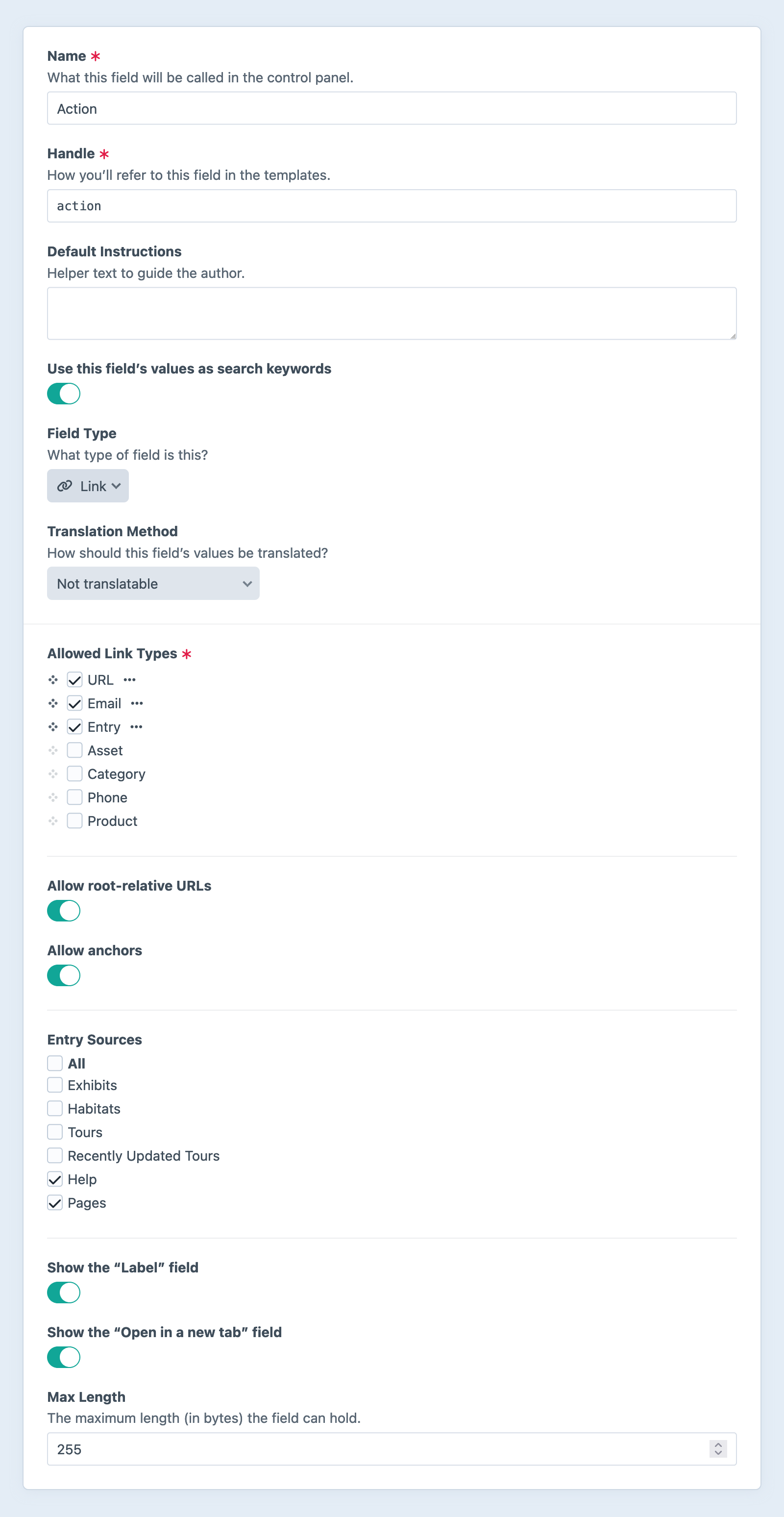
Task: Click the Max Length stepper up arrow
Action: (719, 1444)
